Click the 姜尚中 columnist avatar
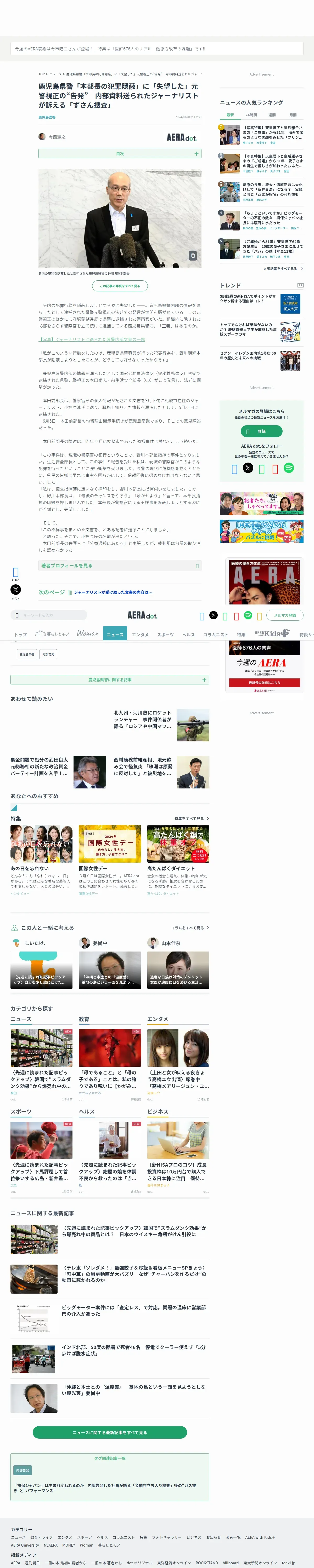 [85, 943]
